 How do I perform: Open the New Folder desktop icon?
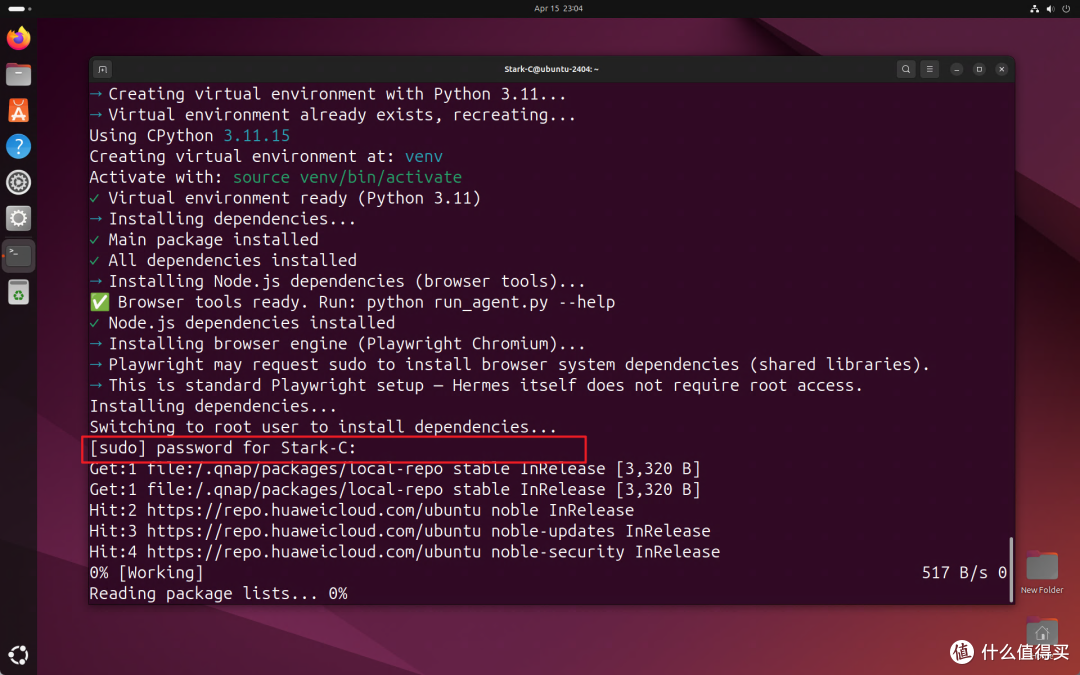[x=1041, y=572]
